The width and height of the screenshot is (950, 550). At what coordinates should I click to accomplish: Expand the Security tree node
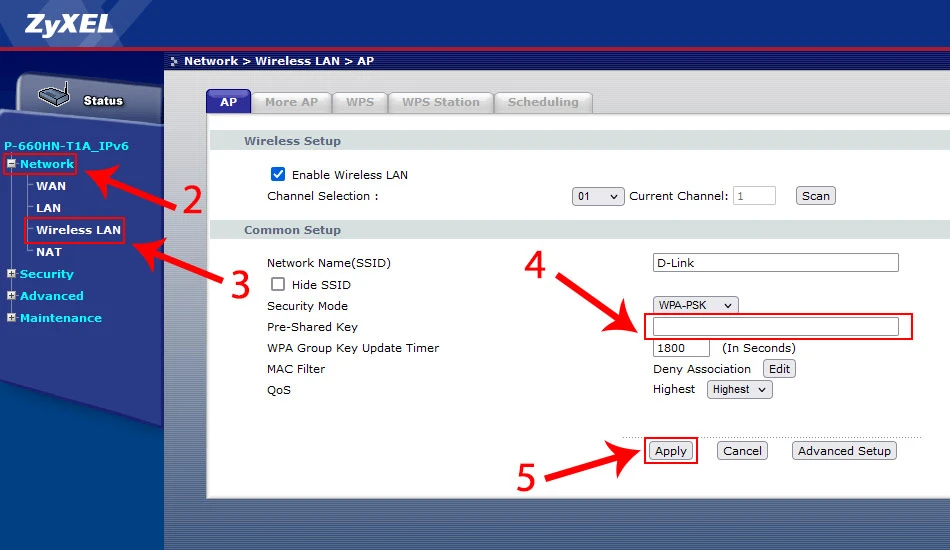coord(11,274)
